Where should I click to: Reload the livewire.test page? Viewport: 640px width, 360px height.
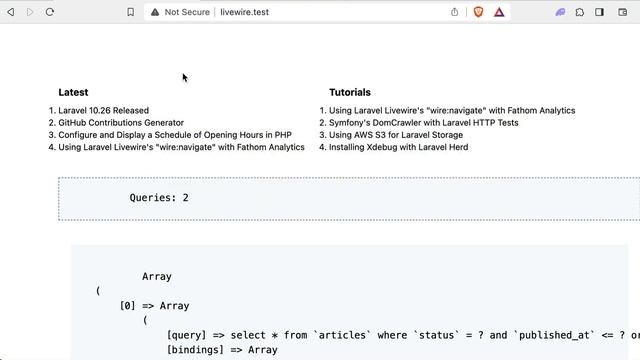(50, 12)
